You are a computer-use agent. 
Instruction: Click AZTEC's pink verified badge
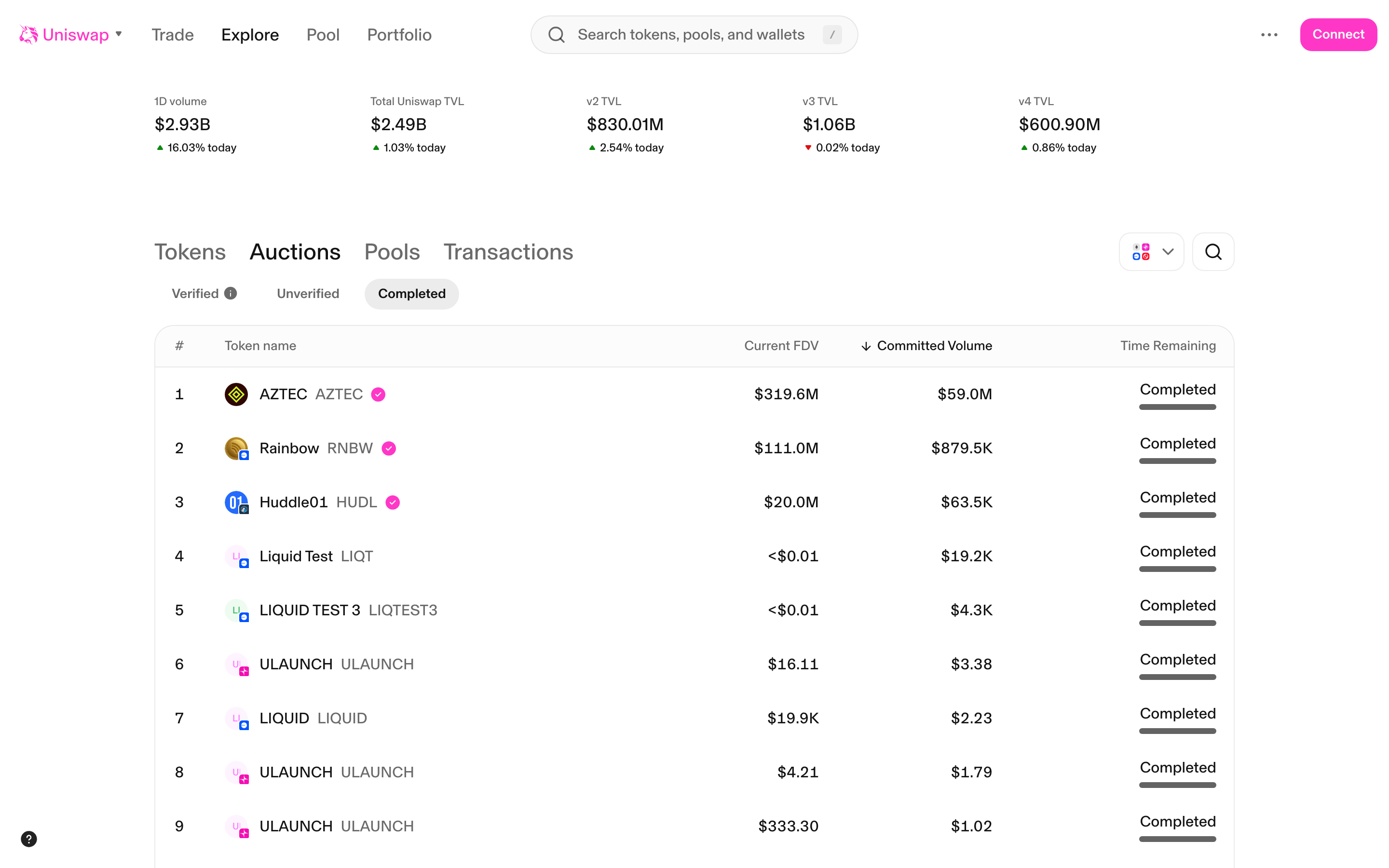coord(378,394)
